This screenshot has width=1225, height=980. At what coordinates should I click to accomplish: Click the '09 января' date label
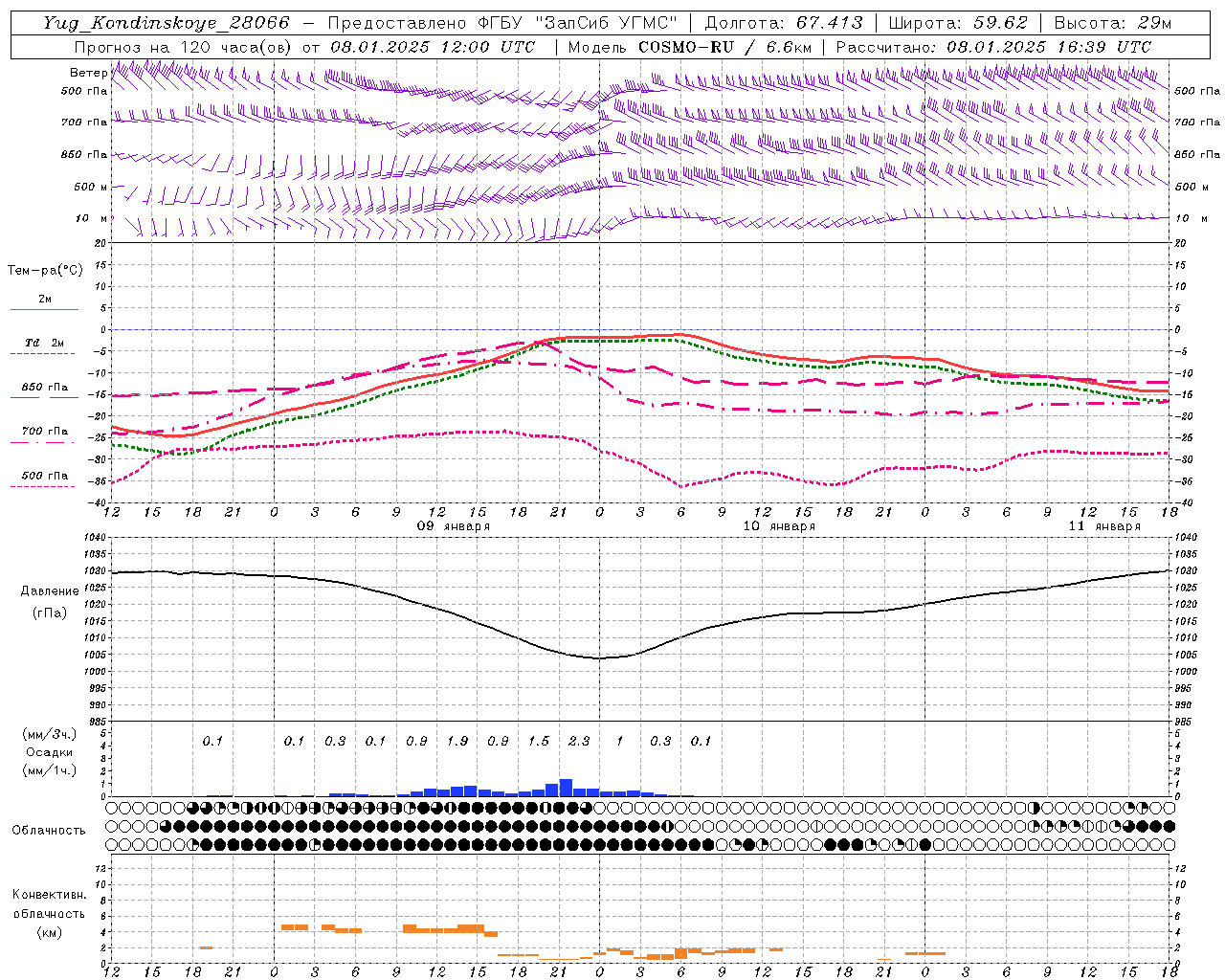click(454, 526)
